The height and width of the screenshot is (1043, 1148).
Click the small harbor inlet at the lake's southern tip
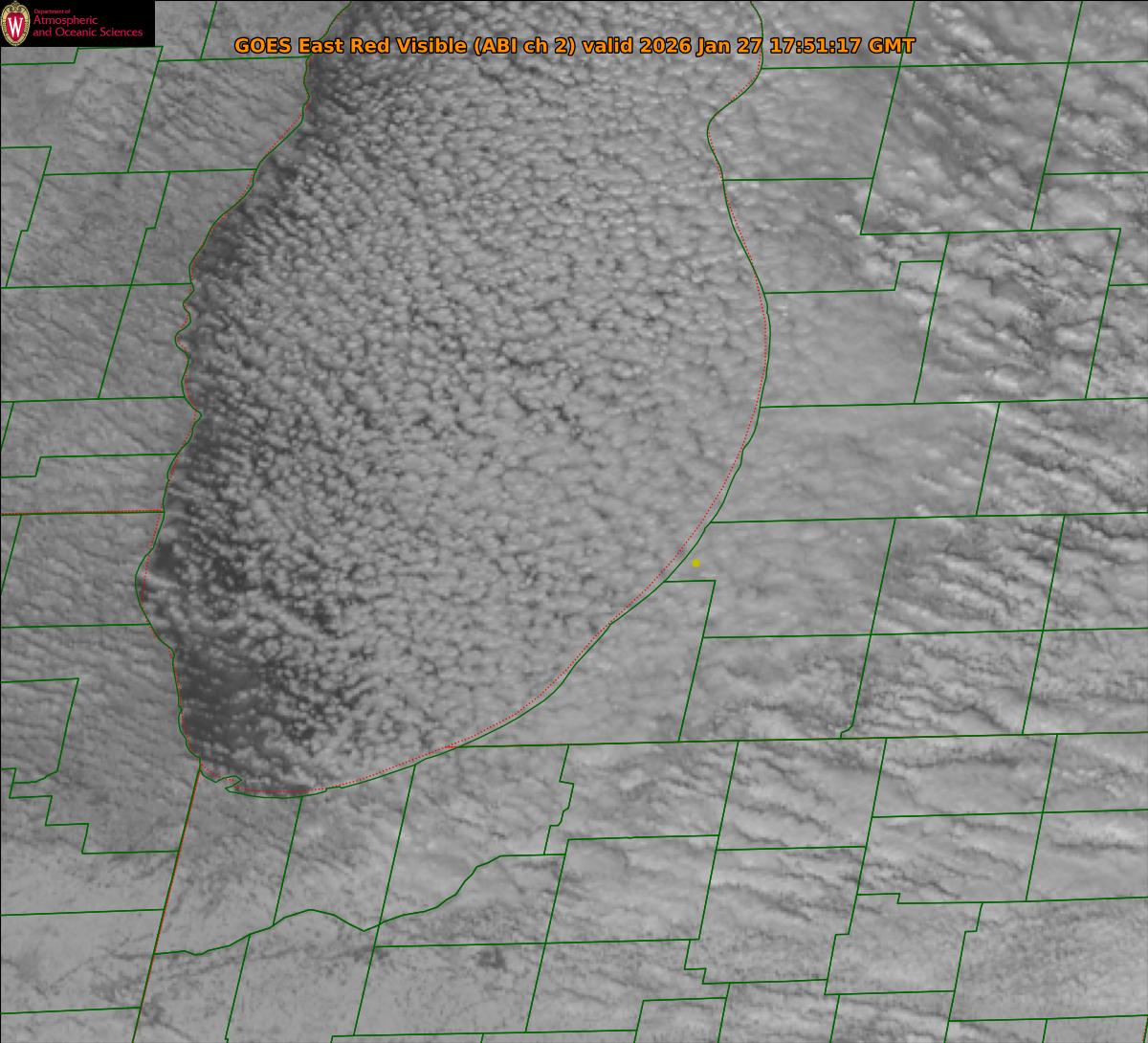point(230,782)
